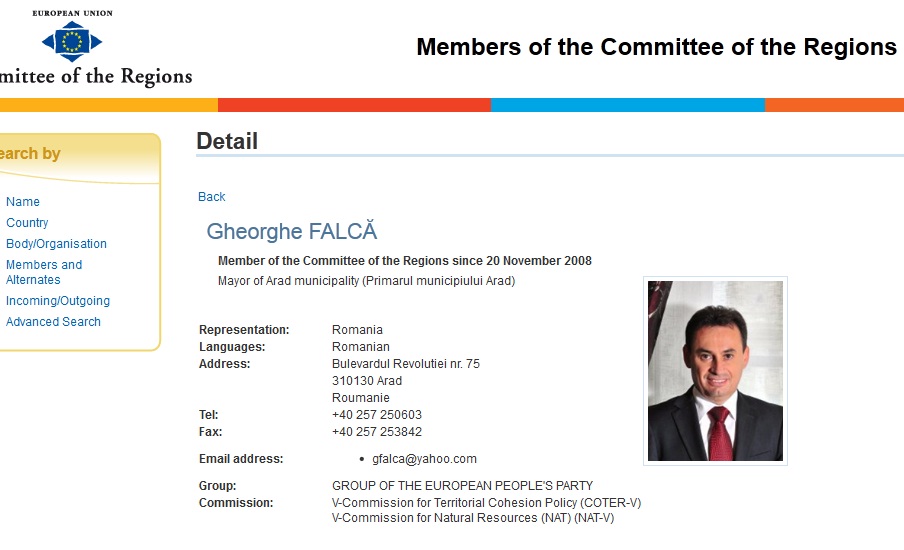The height and width of the screenshot is (550, 904).
Task: Click the Members of the Committee of the Regions title
Action: click(x=657, y=47)
